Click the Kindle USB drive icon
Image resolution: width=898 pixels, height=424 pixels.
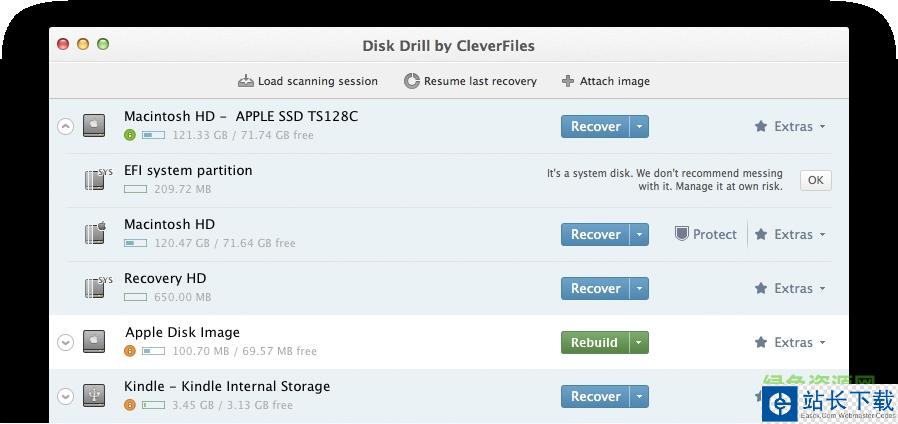click(94, 396)
